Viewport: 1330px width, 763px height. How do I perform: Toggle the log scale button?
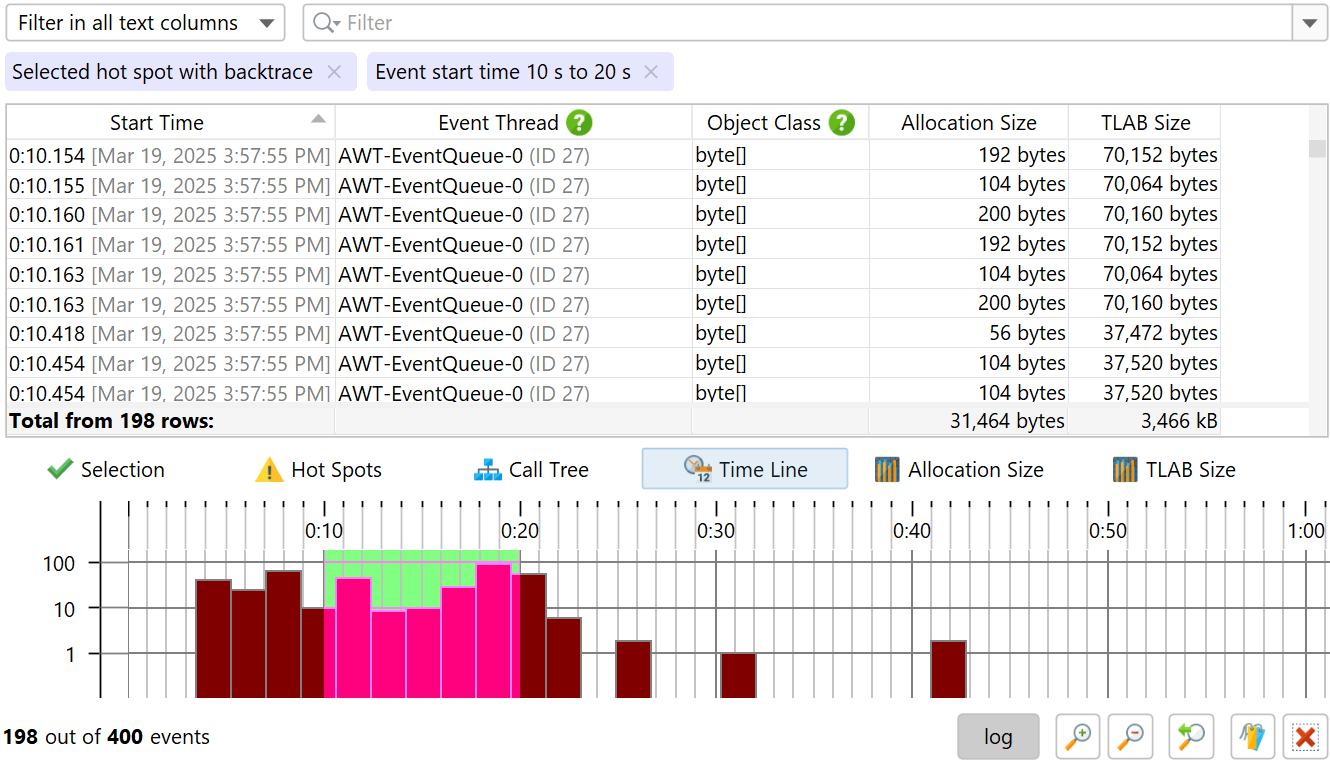click(x=998, y=737)
